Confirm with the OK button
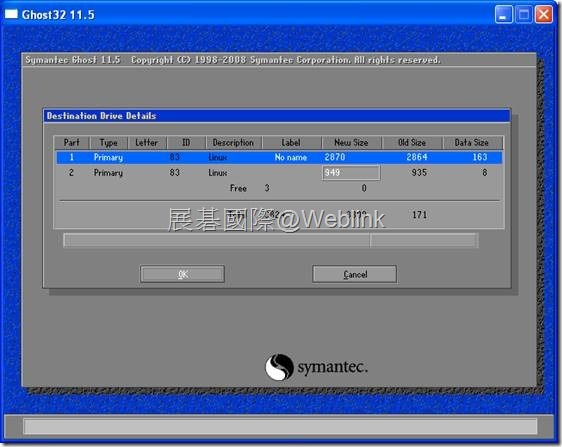This screenshot has height=447, width=562. point(182,274)
